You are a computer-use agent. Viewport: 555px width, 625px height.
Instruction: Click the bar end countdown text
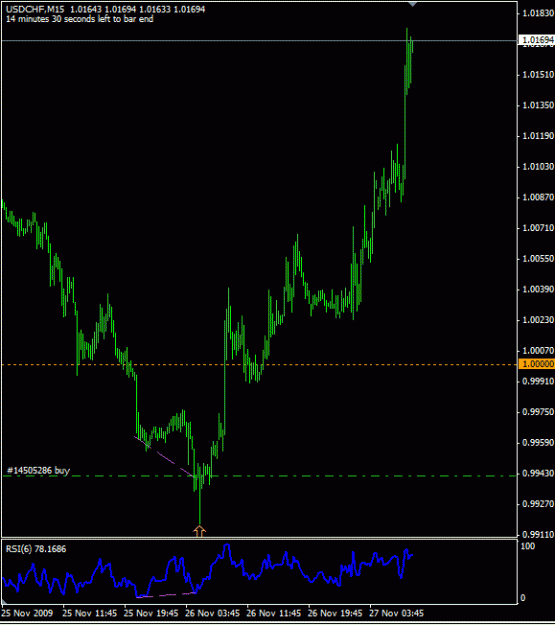click(79, 19)
